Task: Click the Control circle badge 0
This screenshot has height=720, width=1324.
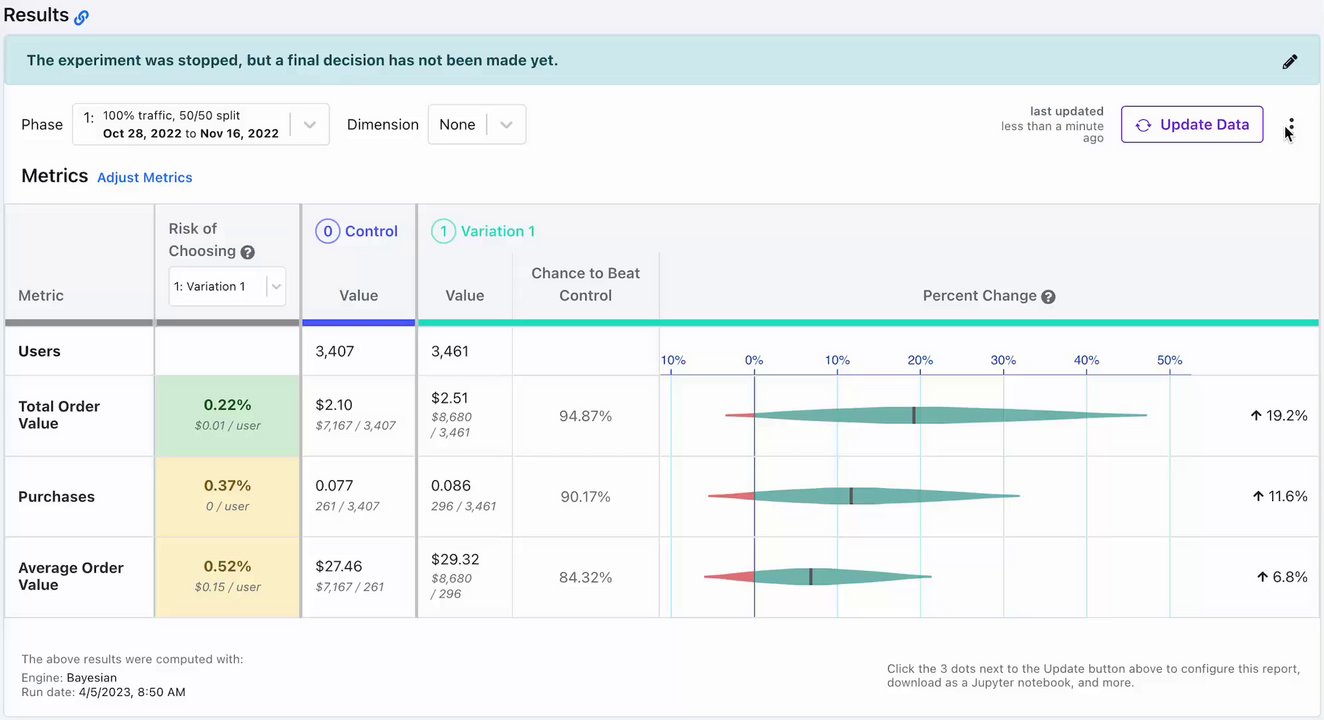Action: (327, 231)
